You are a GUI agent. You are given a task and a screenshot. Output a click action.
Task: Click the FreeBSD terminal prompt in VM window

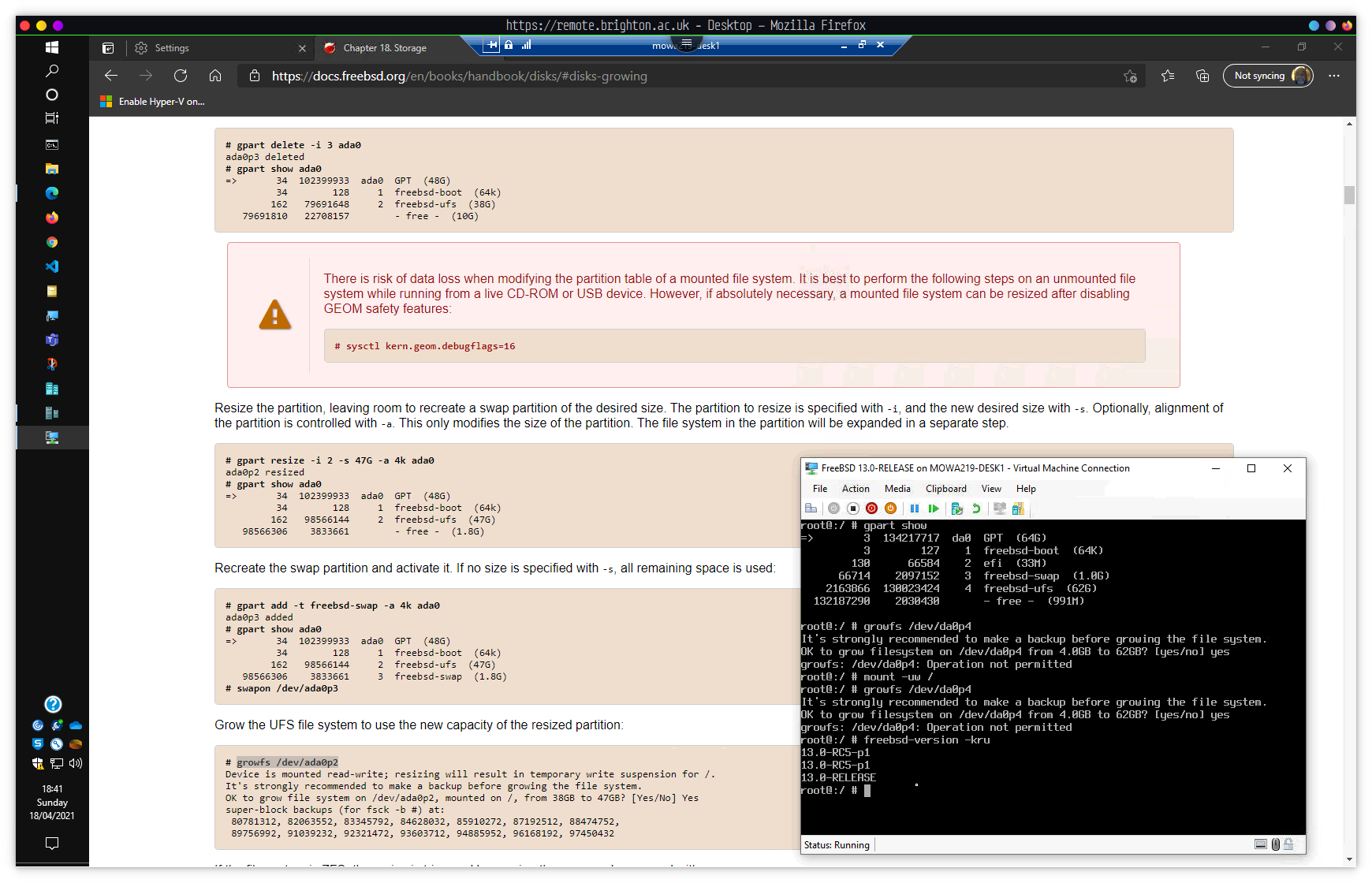[830, 790]
